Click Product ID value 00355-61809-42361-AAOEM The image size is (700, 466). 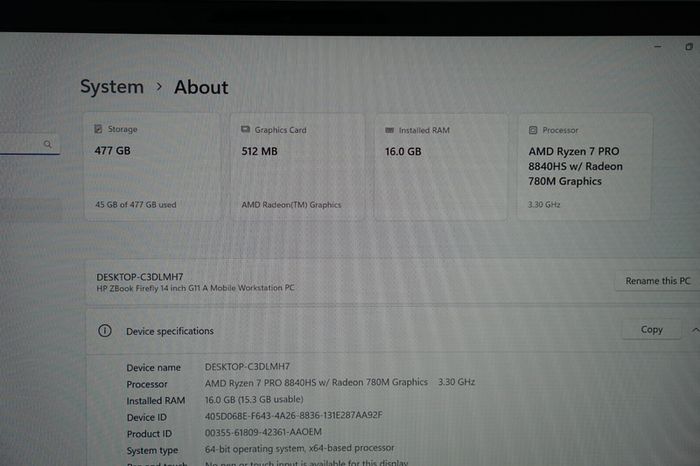click(x=263, y=432)
